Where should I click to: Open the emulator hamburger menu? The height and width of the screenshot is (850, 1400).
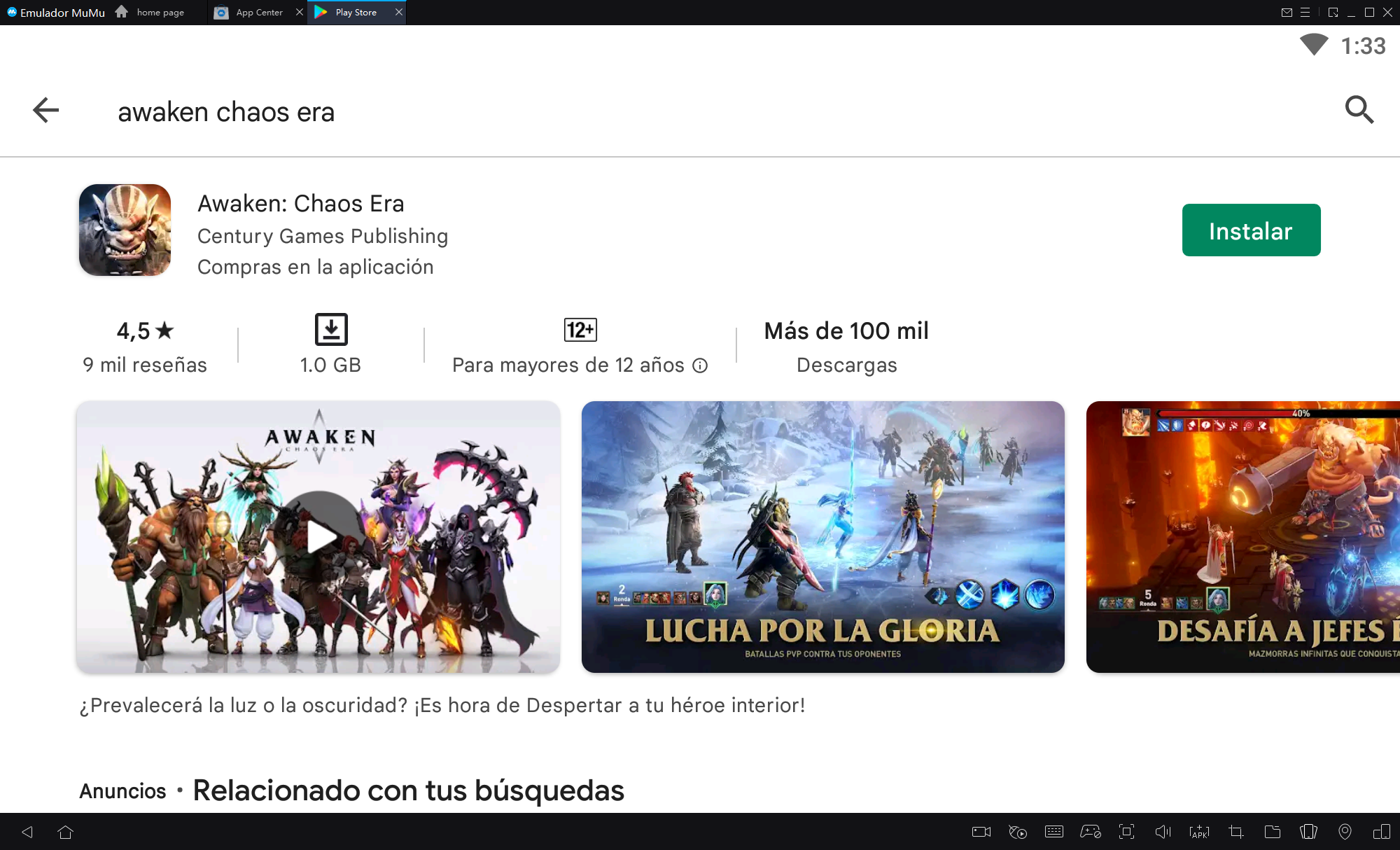tap(1305, 13)
